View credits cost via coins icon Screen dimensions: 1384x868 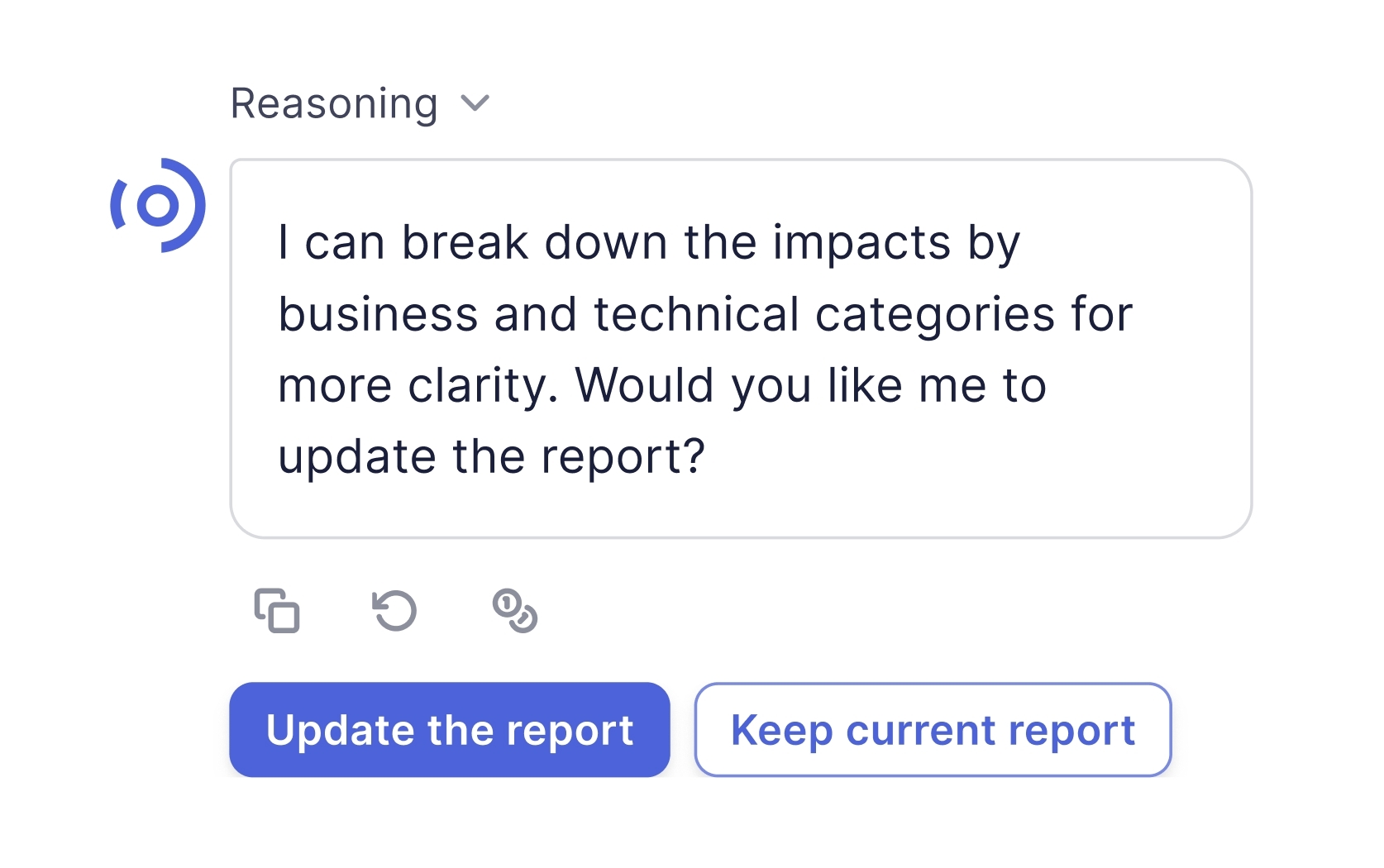[x=514, y=611]
